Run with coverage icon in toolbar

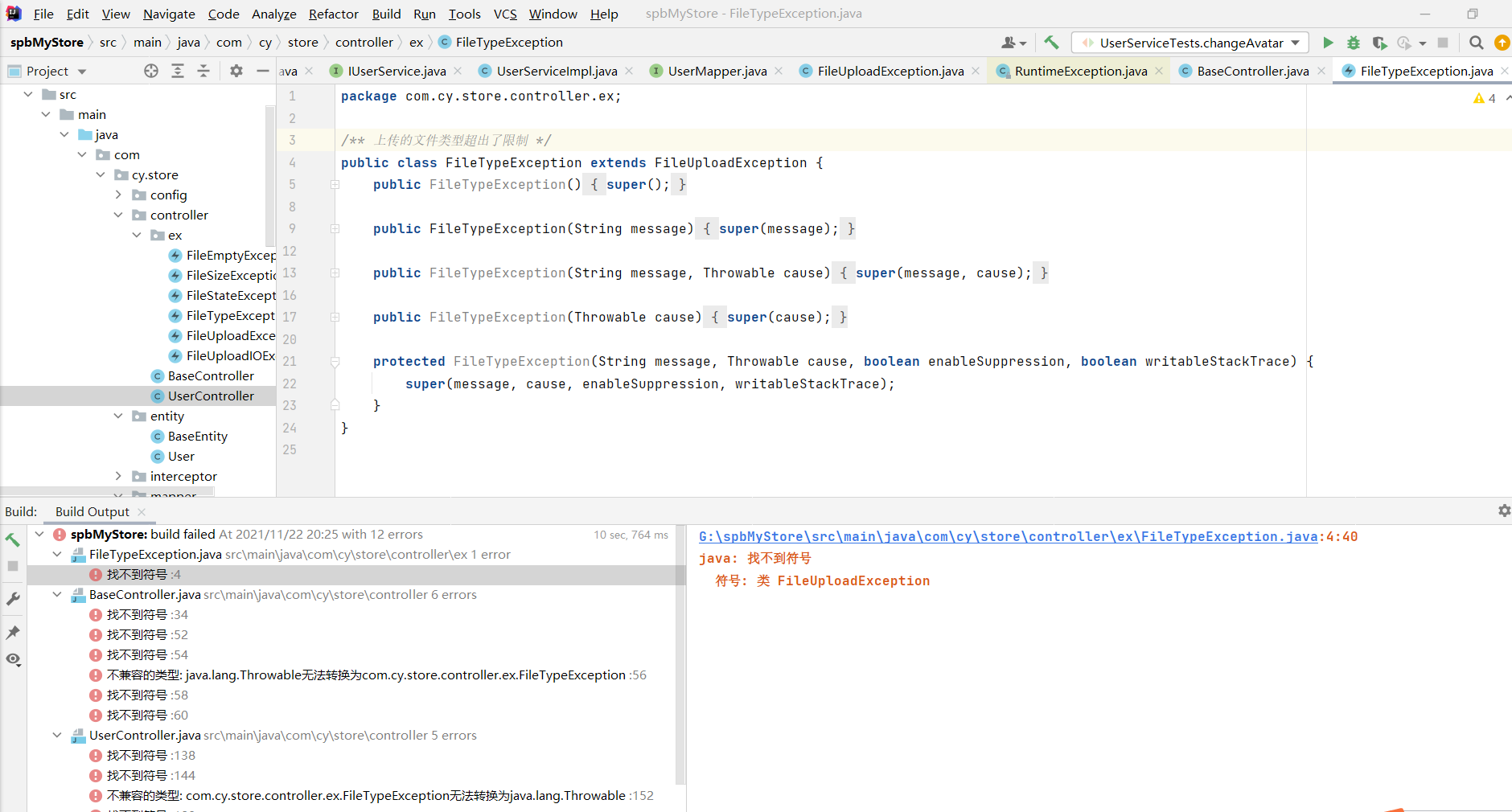pyautogui.click(x=1379, y=43)
